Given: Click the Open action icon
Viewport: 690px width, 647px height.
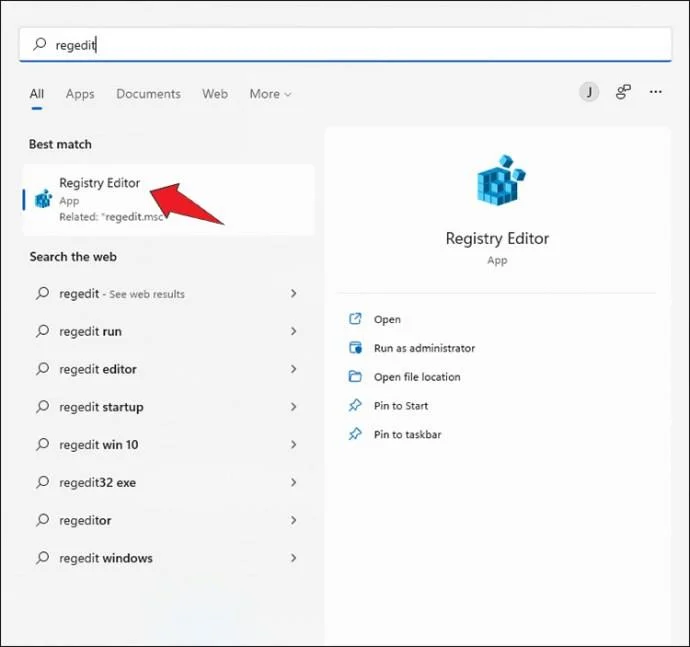Looking at the screenshot, I should click(x=355, y=319).
